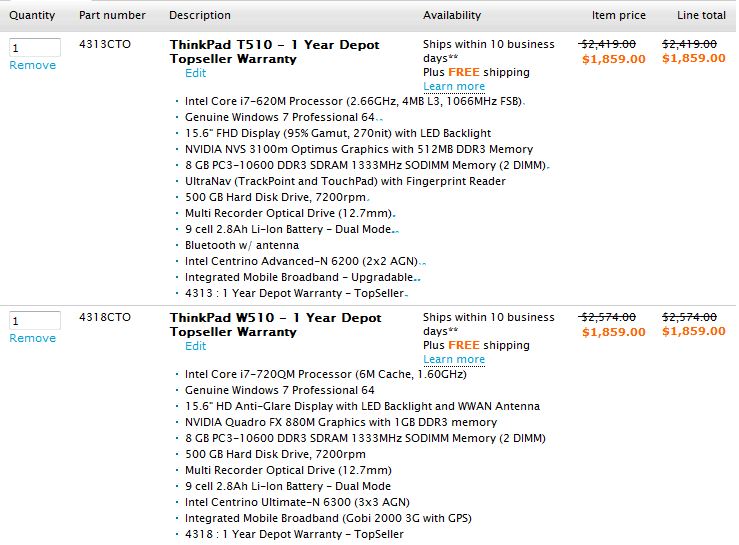The image size is (739, 545).
Task: Click the quantity field for ThinkPad T510
Action: 35,48
